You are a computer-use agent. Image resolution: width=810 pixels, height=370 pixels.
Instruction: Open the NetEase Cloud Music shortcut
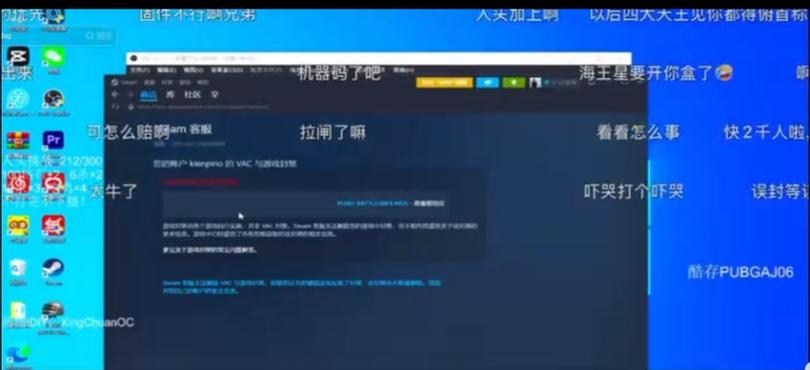pyautogui.click(x=18, y=182)
